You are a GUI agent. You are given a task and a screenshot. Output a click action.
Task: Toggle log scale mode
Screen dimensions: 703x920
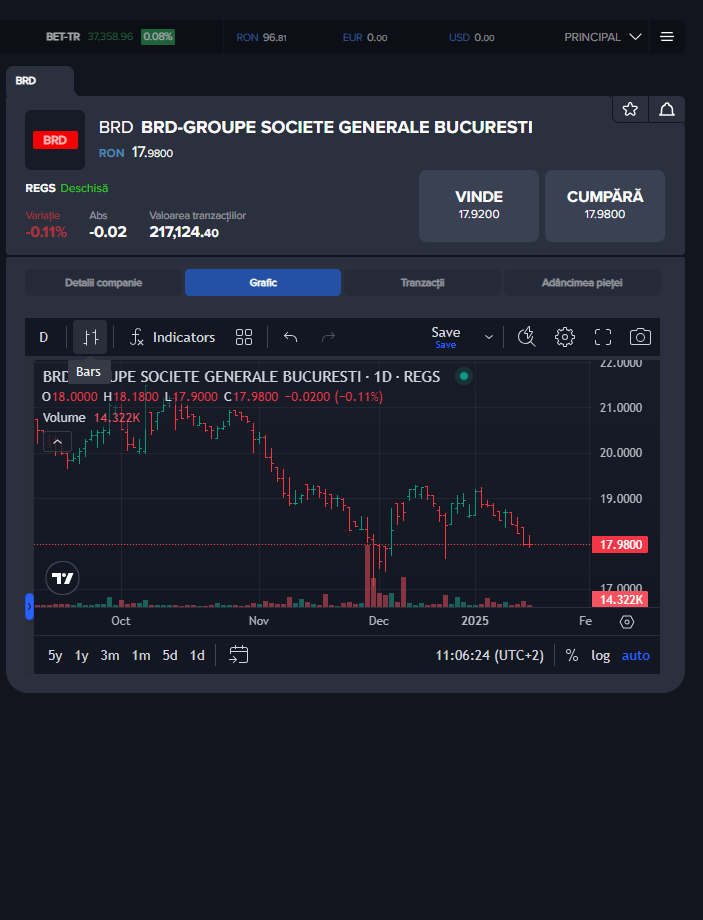[x=600, y=655]
